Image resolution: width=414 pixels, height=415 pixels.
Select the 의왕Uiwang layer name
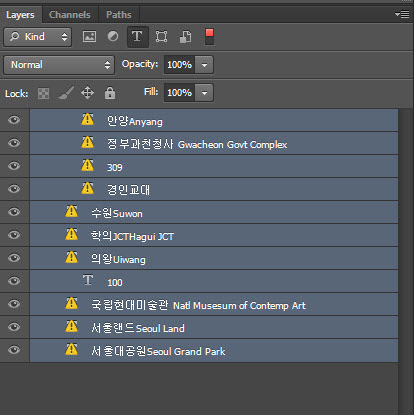pos(118,259)
